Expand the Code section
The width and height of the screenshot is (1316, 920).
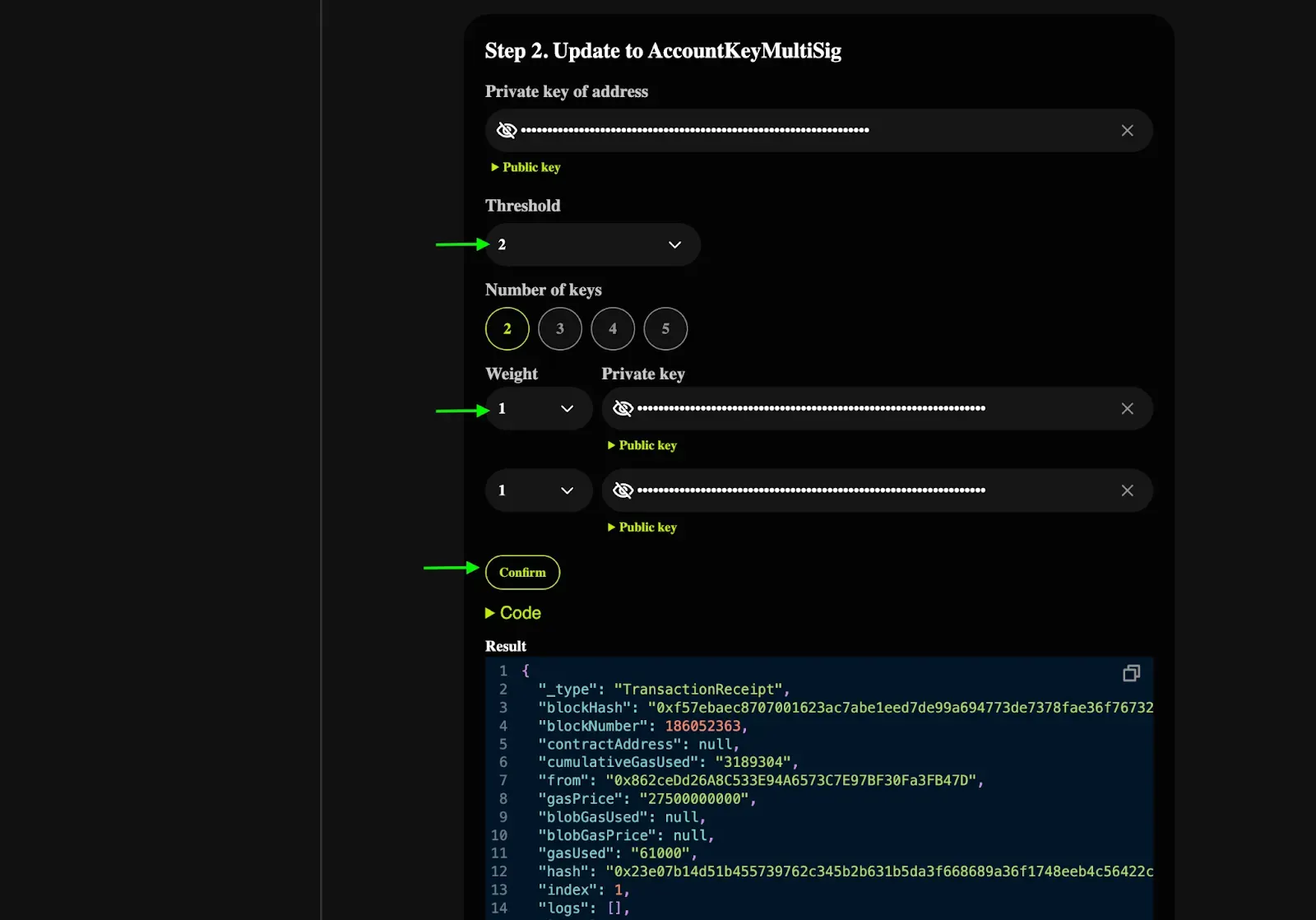513,613
